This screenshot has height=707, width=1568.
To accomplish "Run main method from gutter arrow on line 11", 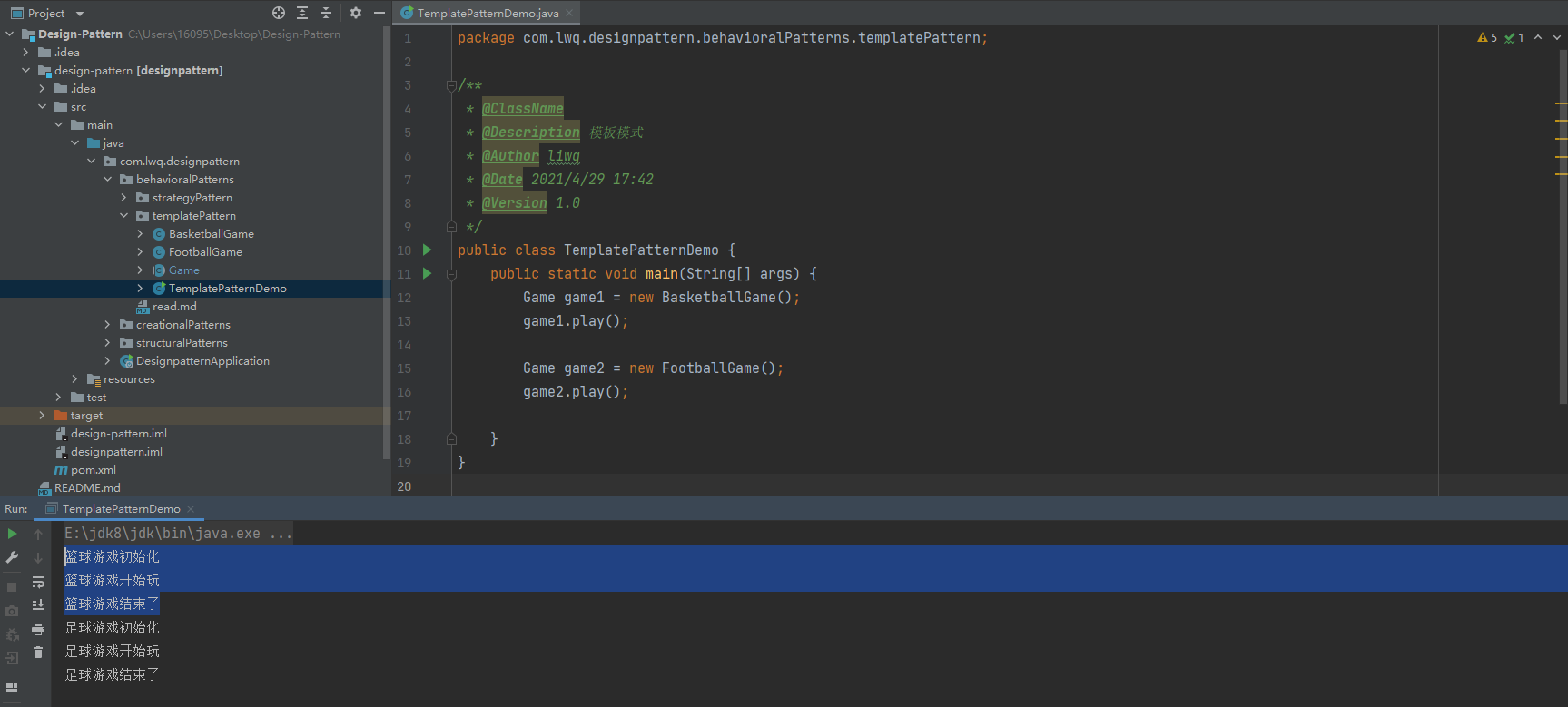I will [428, 273].
